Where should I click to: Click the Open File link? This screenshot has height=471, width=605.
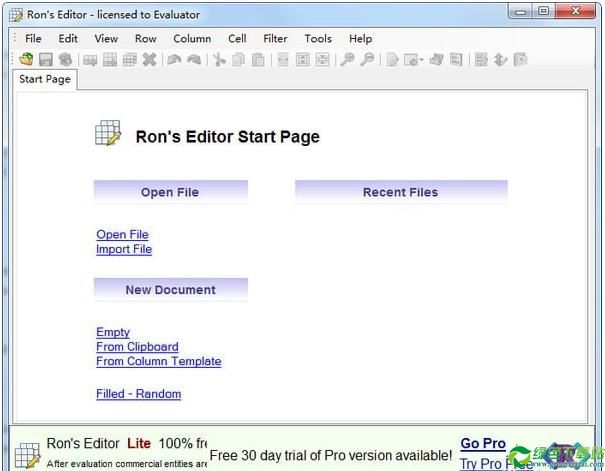[122, 235]
